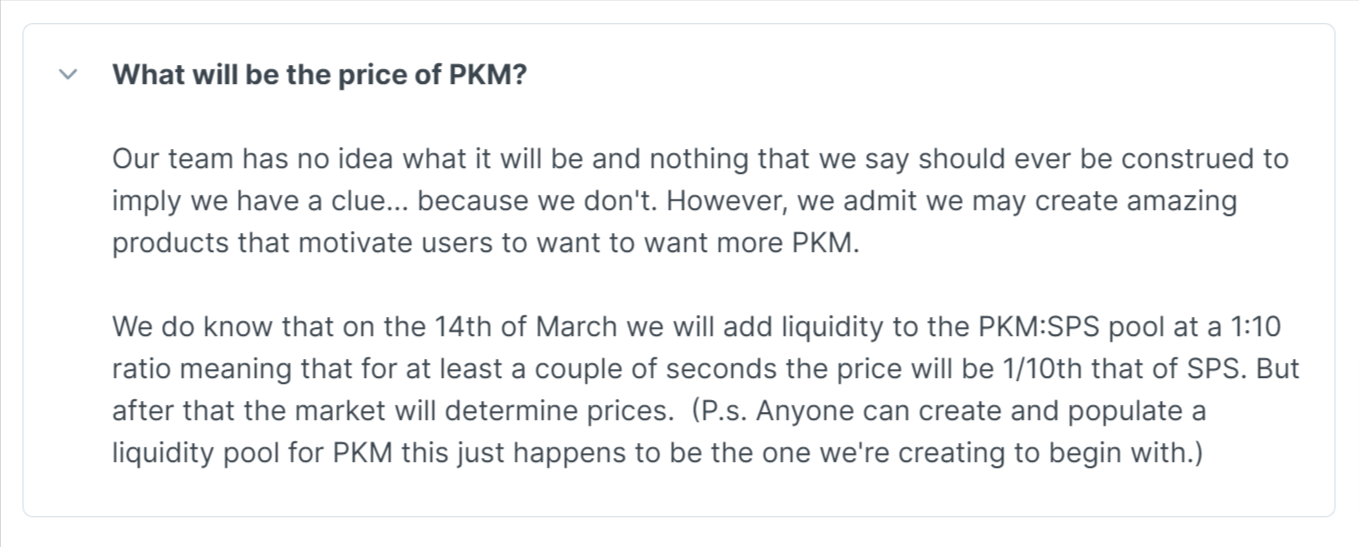Click the paragraph starting "Our team has no idea"
This screenshot has height=547, width=1359.
point(700,201)
